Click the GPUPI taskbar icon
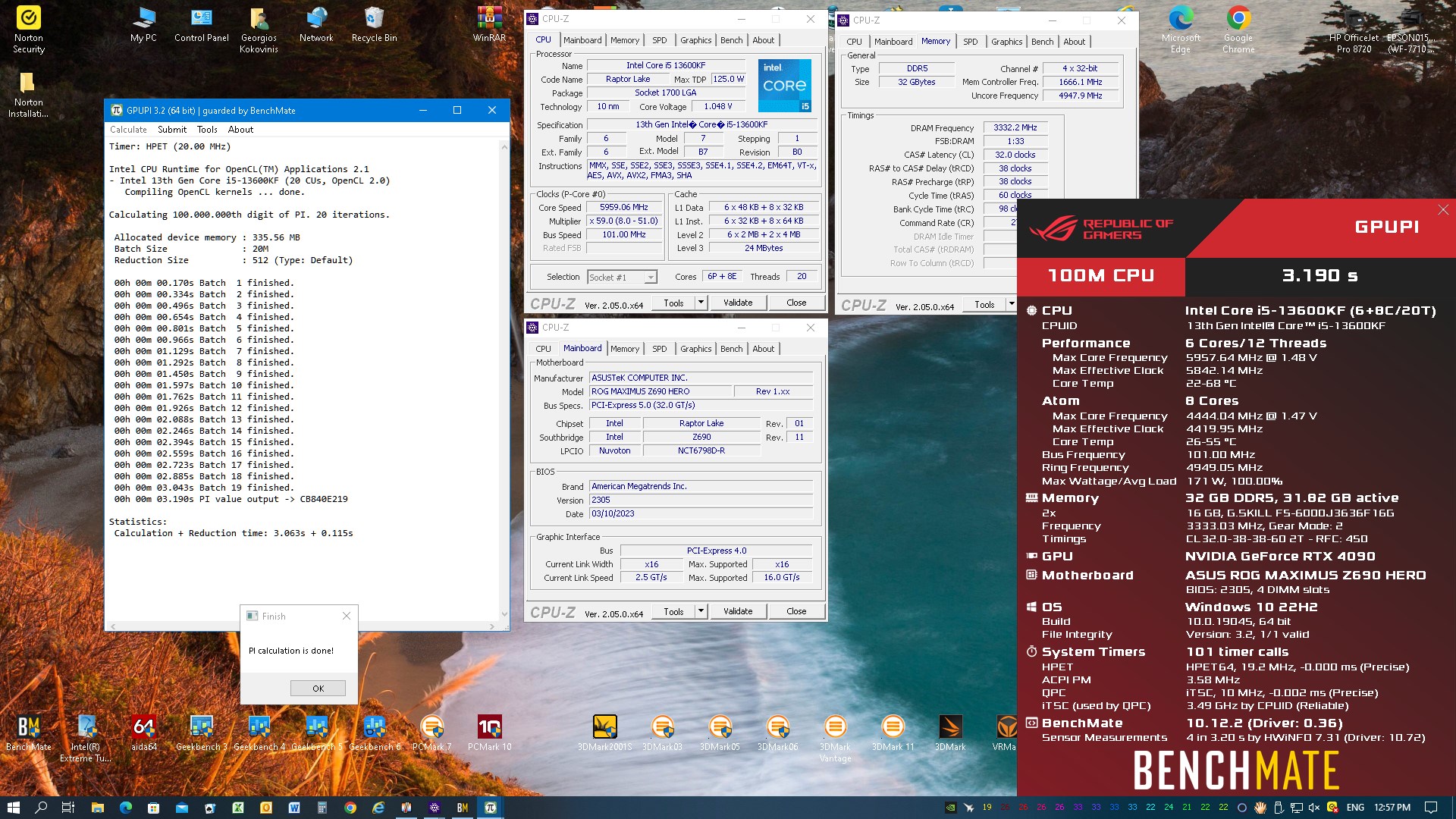Screen dimensions: 1456x819 [x=491, y=808]
